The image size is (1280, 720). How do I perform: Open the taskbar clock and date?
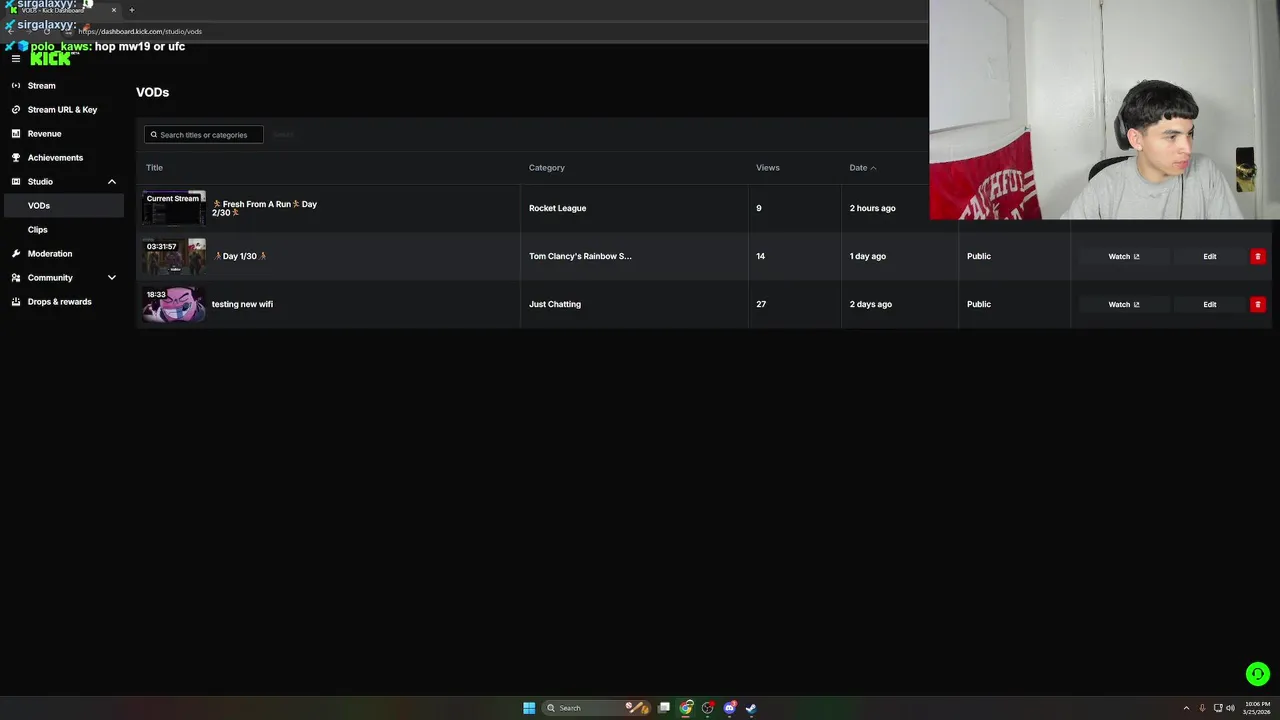pos(1257,708)
